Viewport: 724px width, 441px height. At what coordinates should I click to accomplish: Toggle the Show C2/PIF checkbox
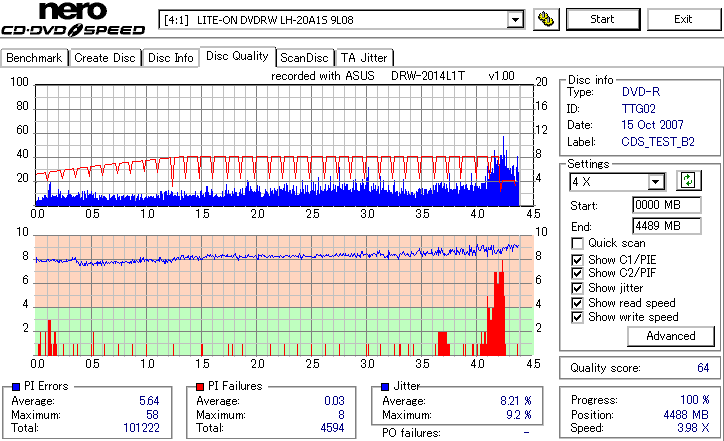[577, 273]
